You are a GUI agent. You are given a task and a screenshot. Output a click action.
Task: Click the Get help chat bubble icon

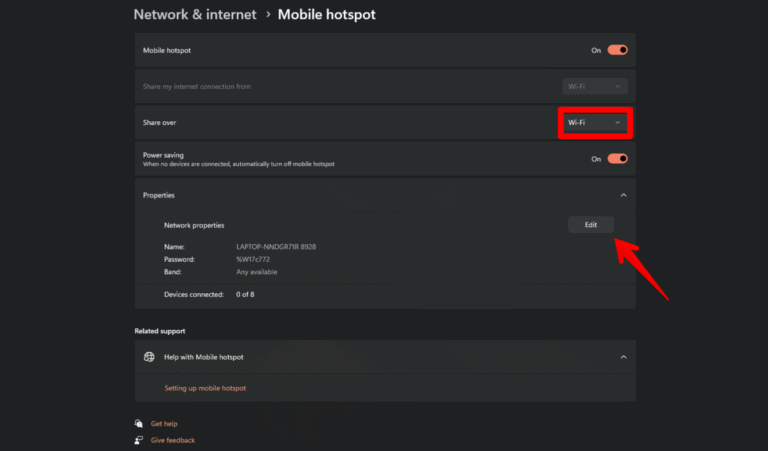coord(139,424)
